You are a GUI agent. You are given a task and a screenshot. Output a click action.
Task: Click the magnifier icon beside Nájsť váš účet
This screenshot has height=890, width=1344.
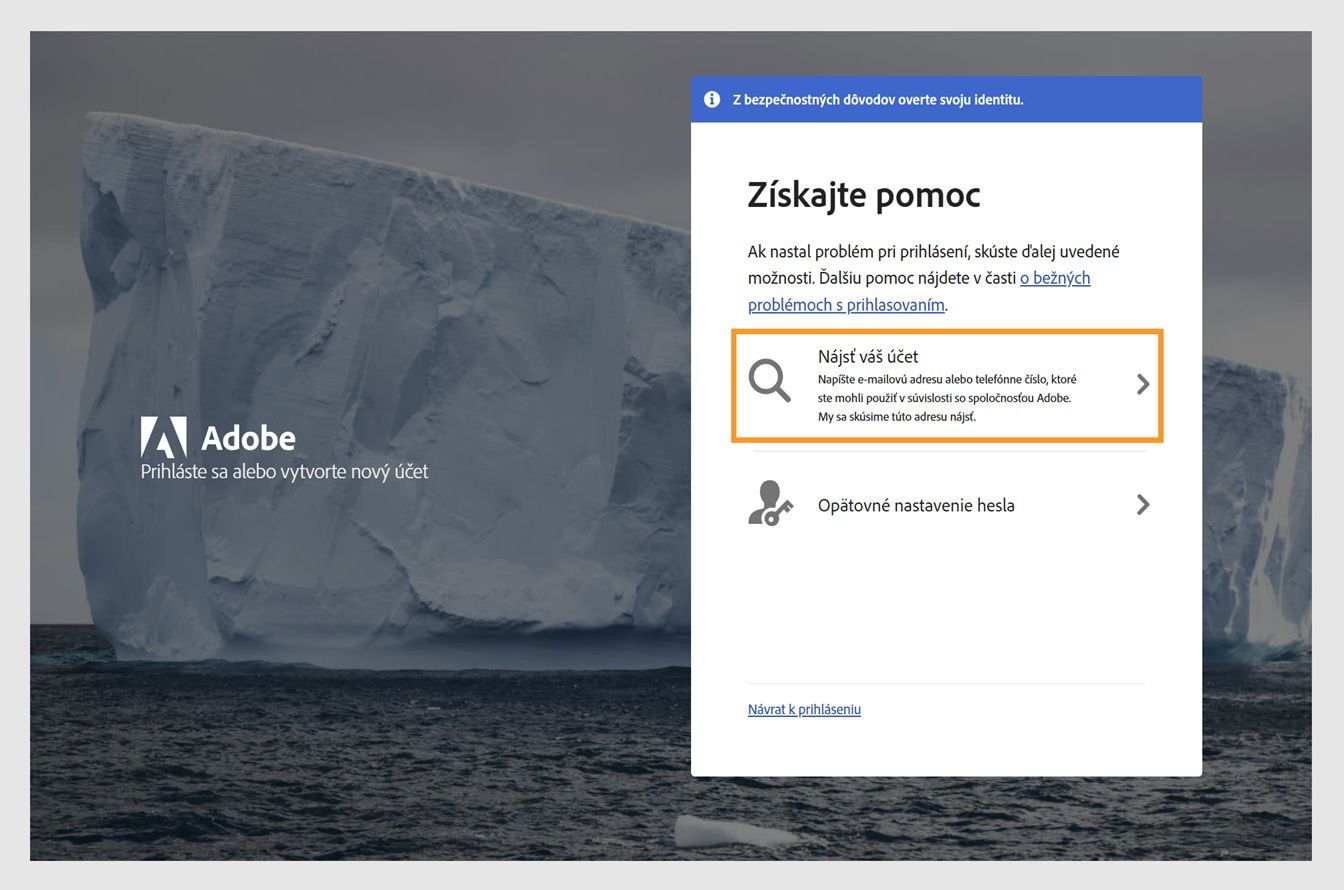769,381
